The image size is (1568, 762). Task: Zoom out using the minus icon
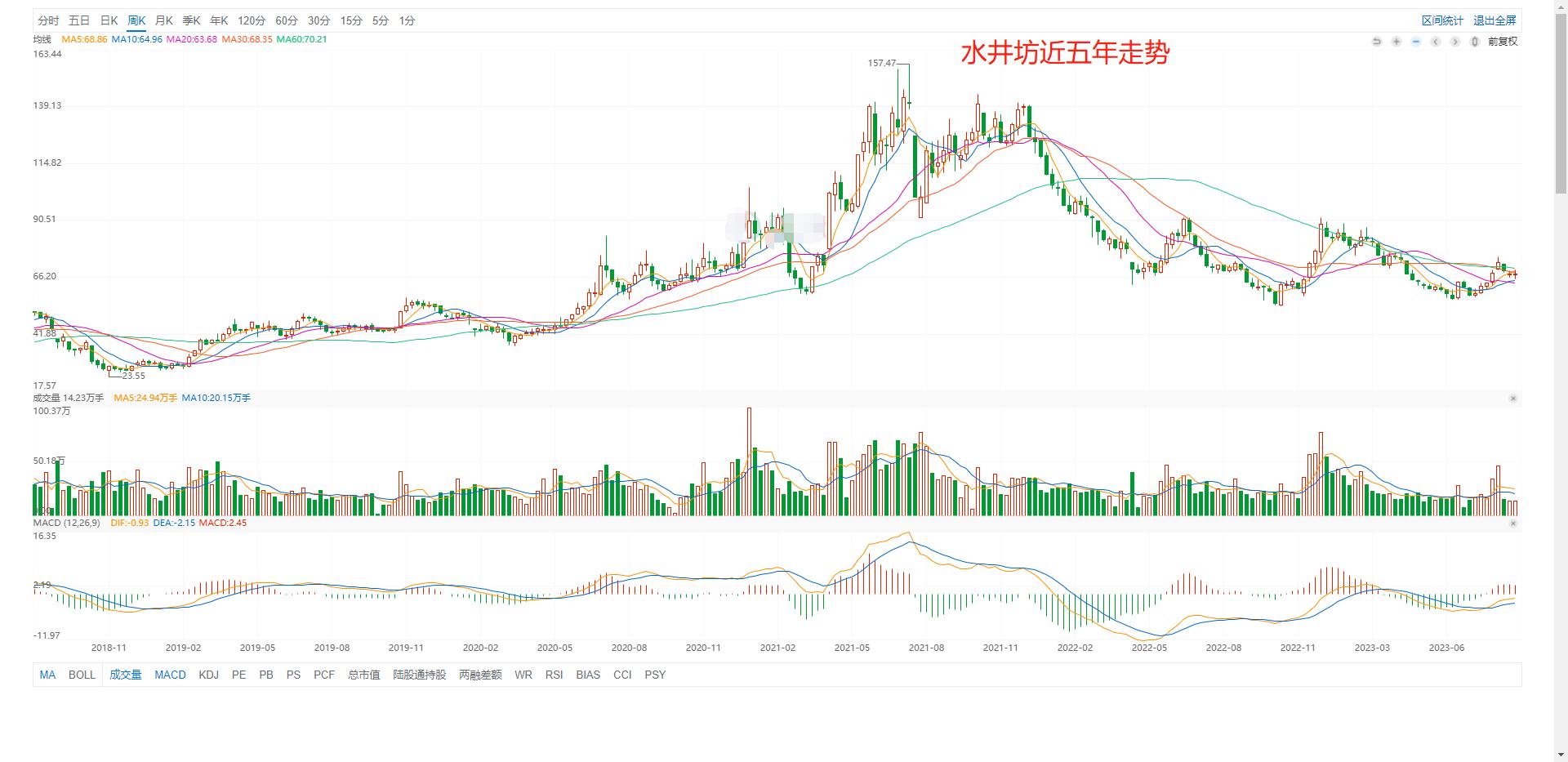point(1415,41)
